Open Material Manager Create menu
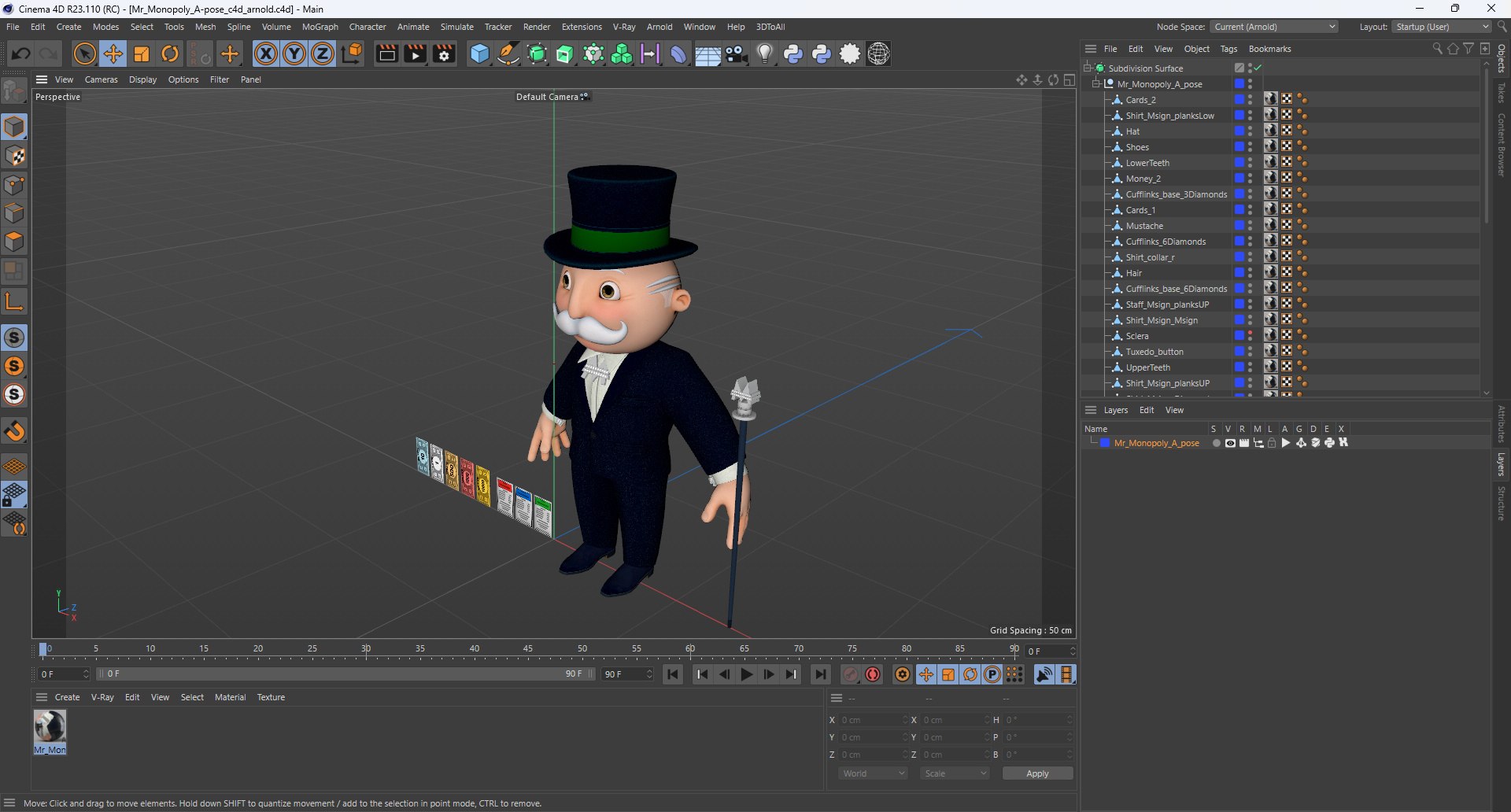The height and width of the screenshot is (812, 1511). (x=67, y=697)
